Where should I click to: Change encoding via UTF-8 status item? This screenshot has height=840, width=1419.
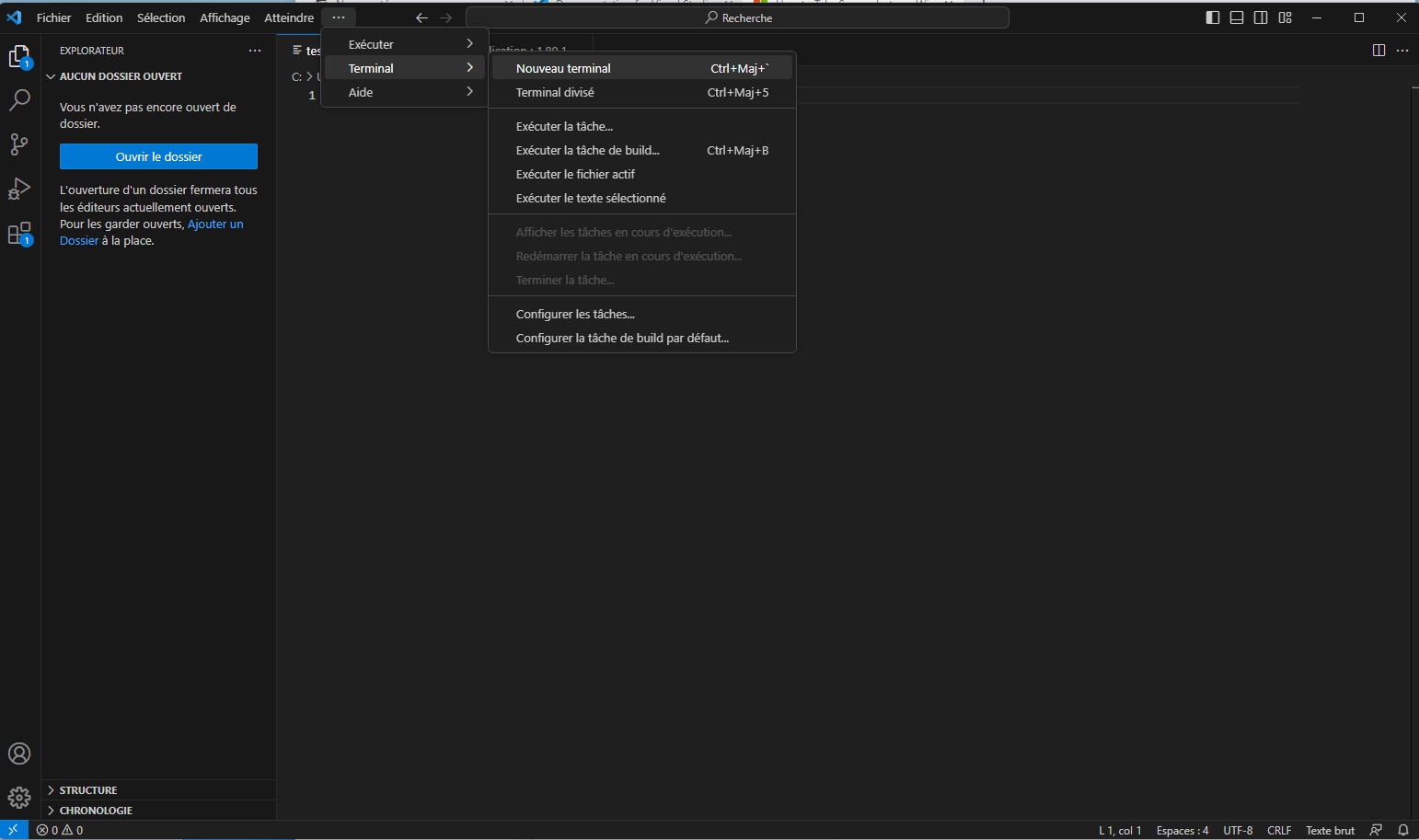pyautogui.click(x=1238, y=830)
